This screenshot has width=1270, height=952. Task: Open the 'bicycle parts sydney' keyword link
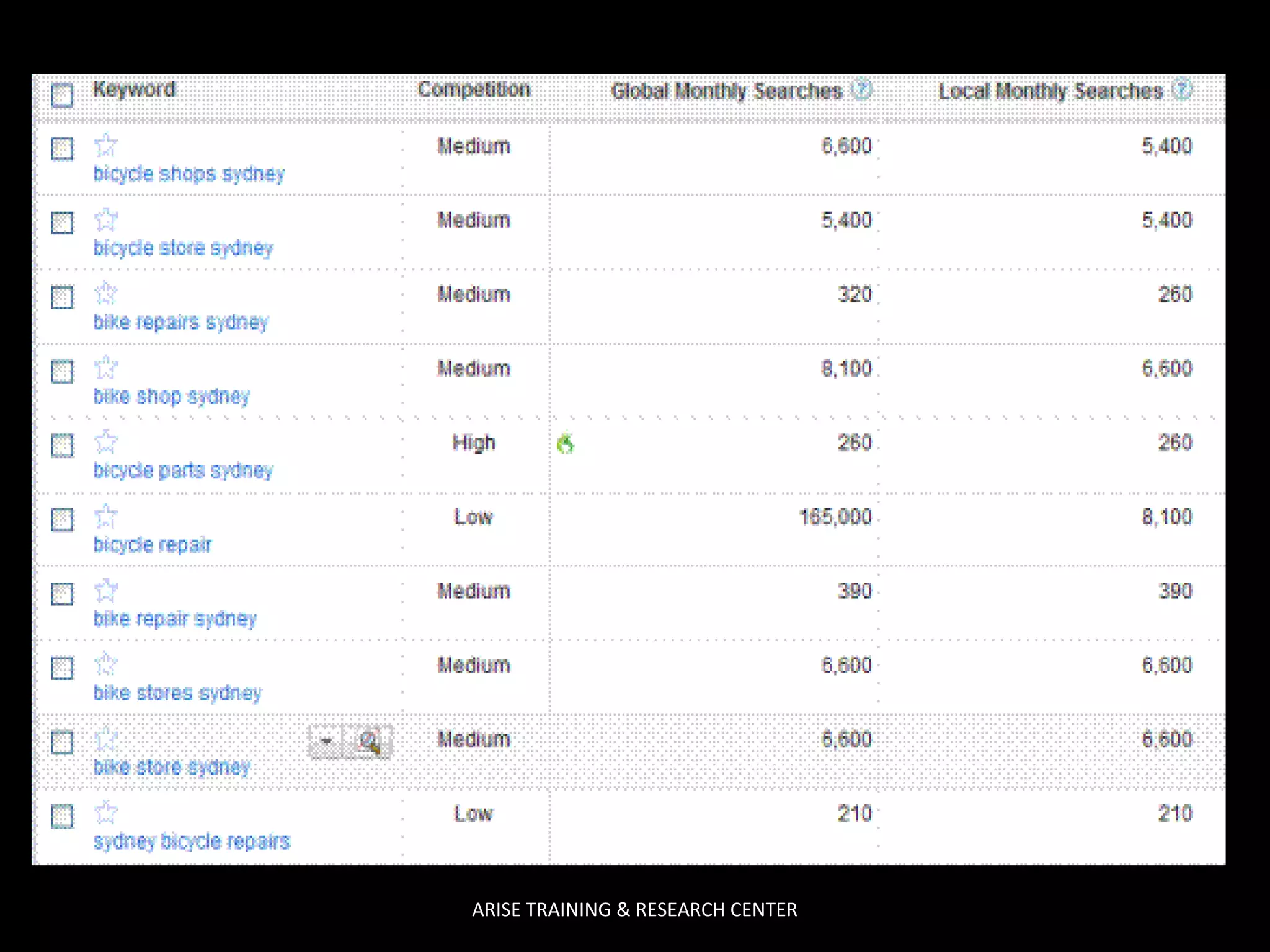point(183,470)
